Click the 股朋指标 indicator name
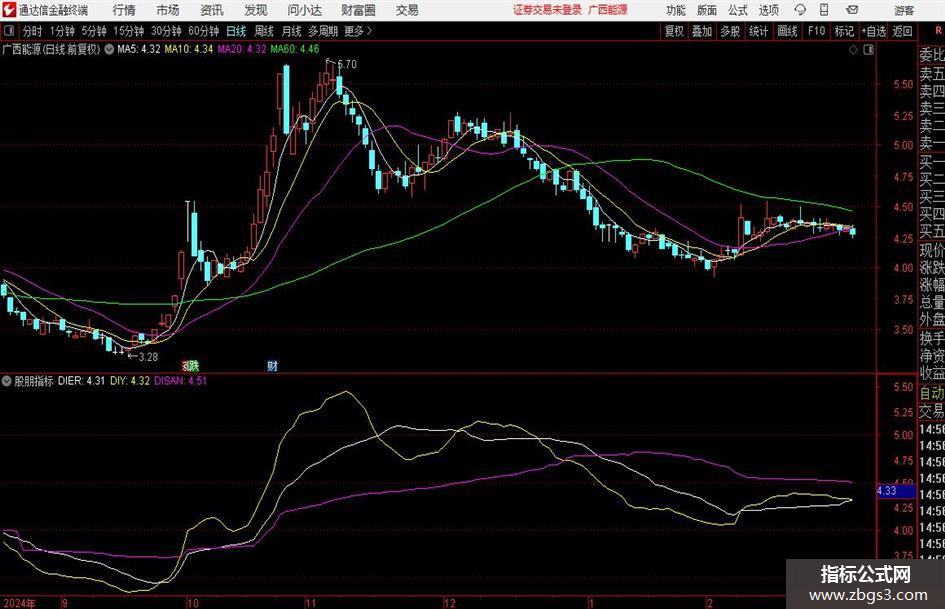This screenshot has width=945, height=609. tap(34, 381)
